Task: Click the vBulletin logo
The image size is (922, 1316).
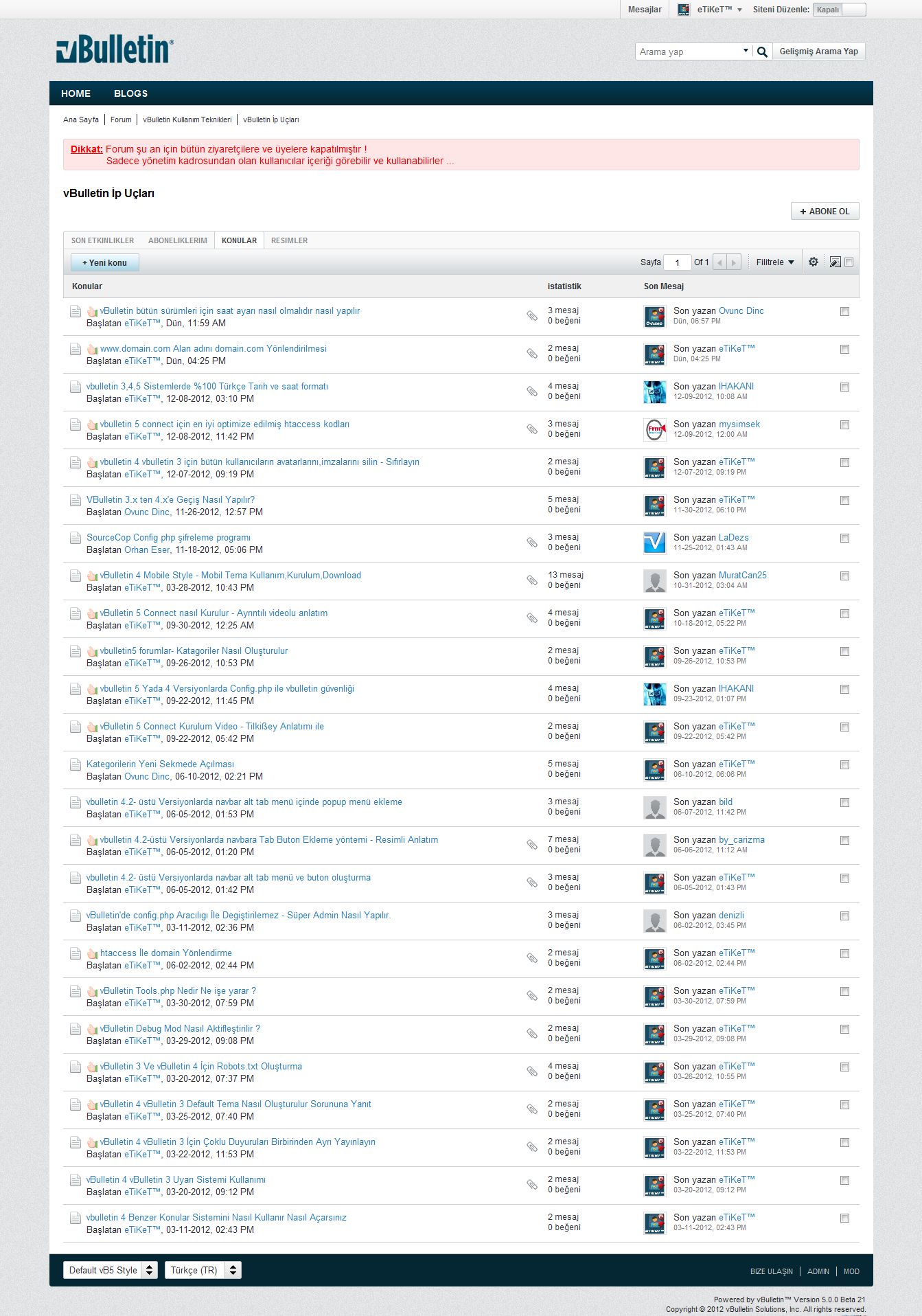Action: point(115,50)
